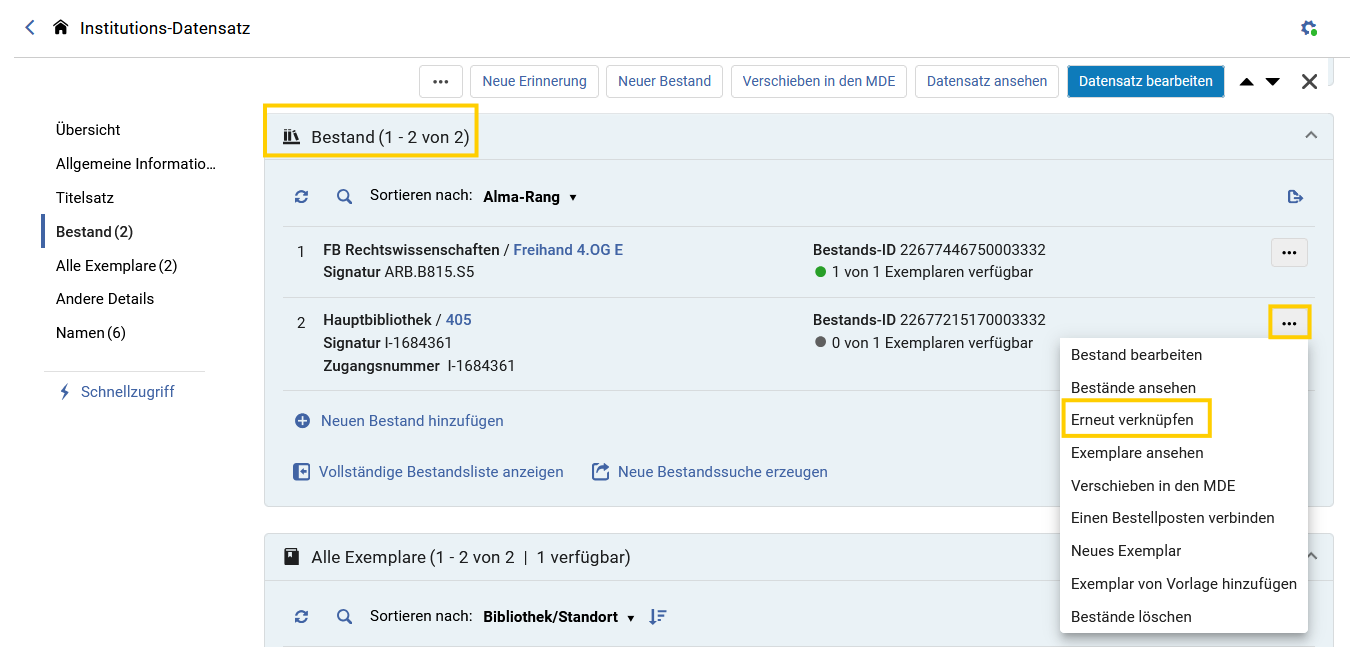Navigate to next record with down arrow

1272,82
